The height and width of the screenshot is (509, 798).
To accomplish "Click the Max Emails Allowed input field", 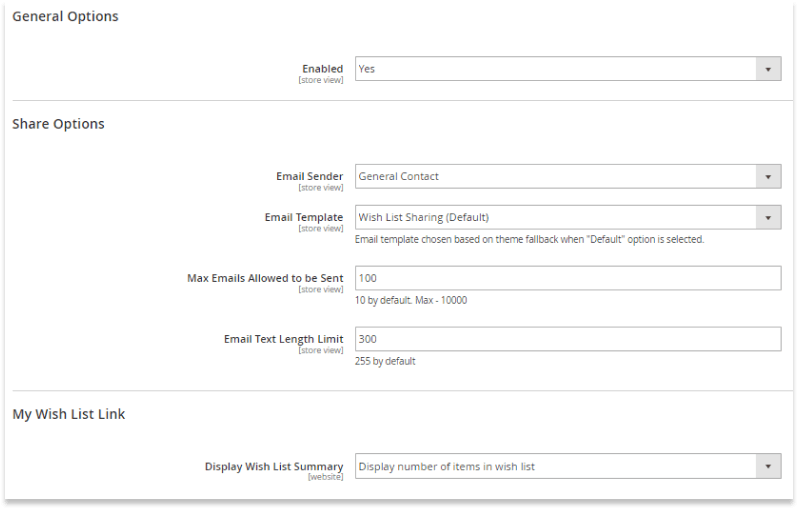I will (x=568, y=278).
